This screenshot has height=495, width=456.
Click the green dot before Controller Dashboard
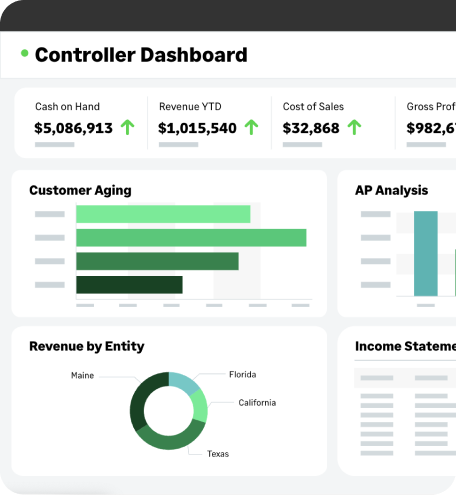pos(25,53)
